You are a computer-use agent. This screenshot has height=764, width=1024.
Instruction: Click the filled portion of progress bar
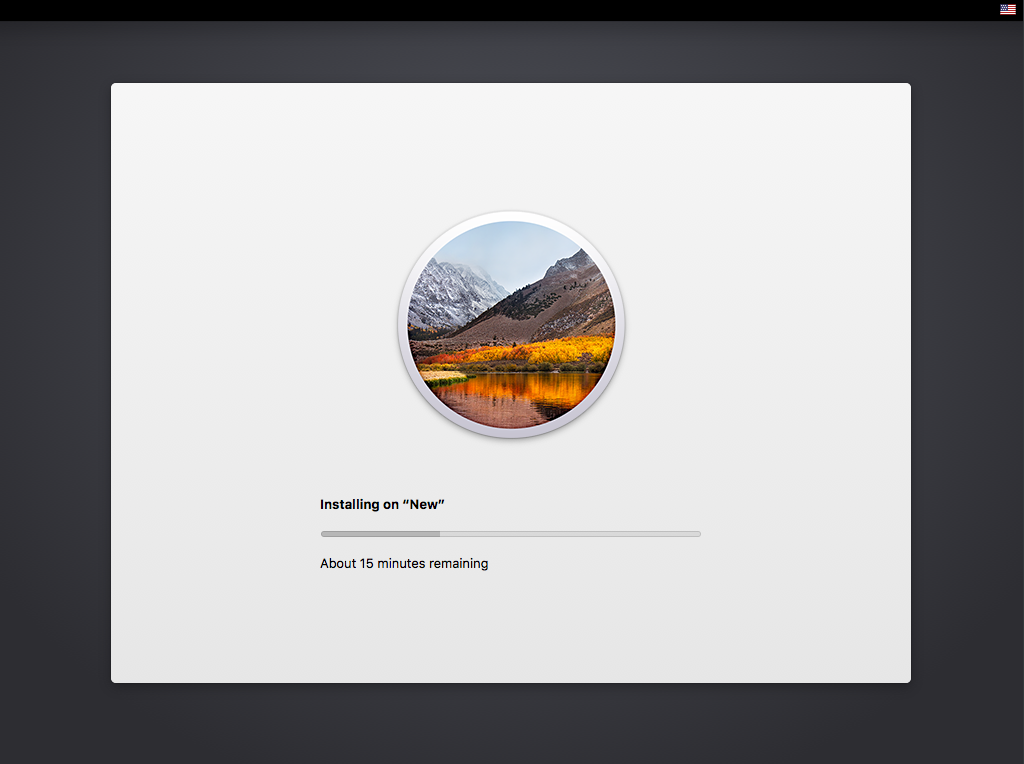(380, 534)
